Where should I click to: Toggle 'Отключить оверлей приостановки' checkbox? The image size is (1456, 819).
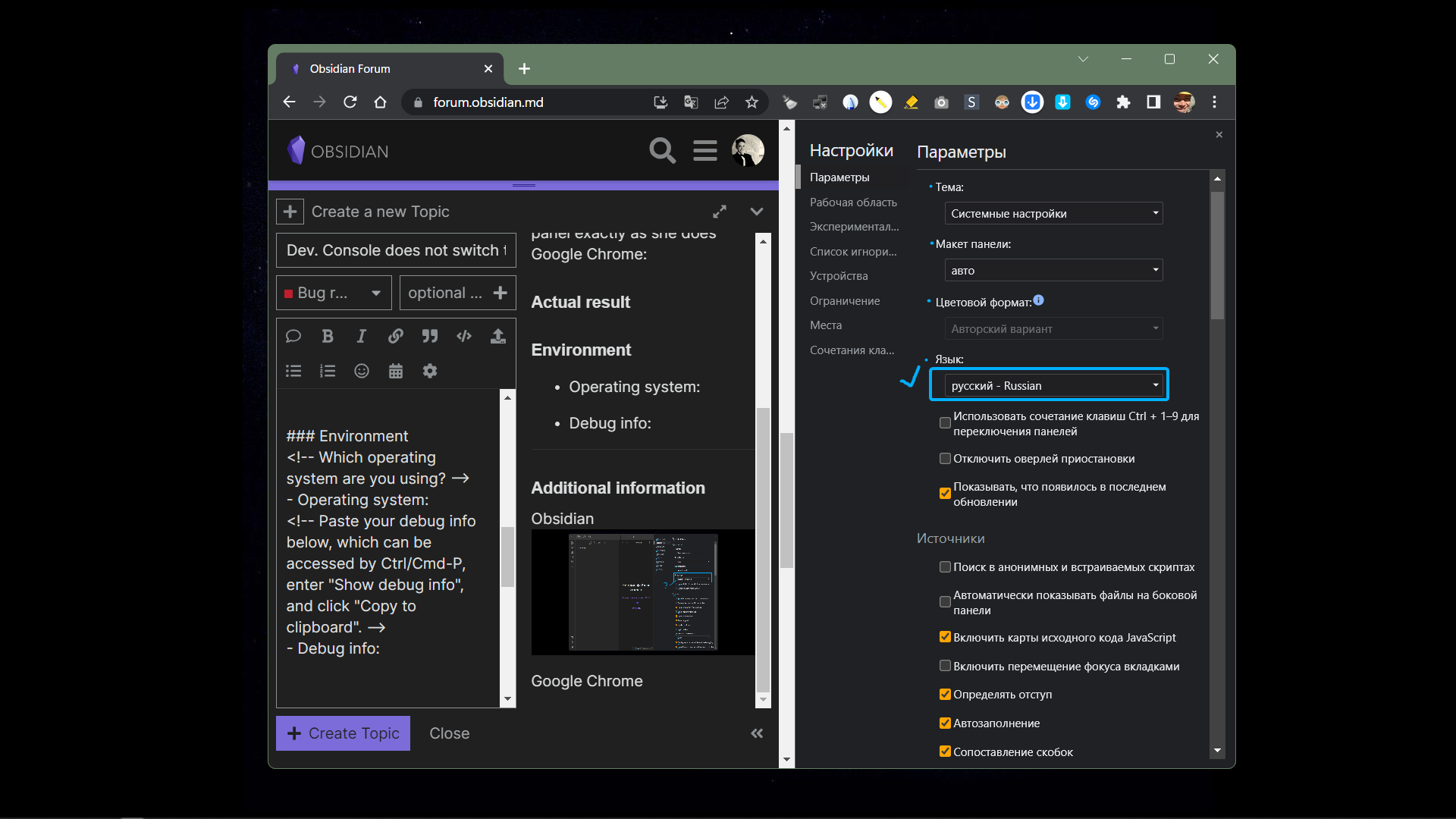coord(945,459)
